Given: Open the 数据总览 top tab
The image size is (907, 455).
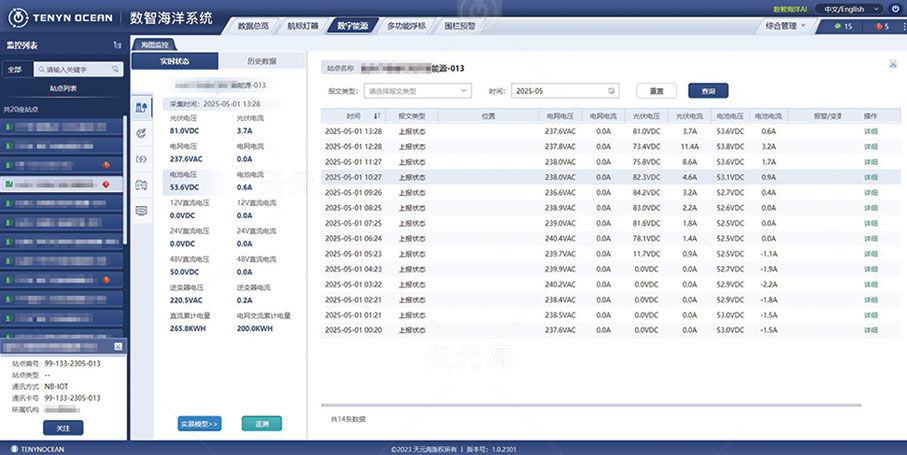Looking at the screenshot, I should 260,26.
